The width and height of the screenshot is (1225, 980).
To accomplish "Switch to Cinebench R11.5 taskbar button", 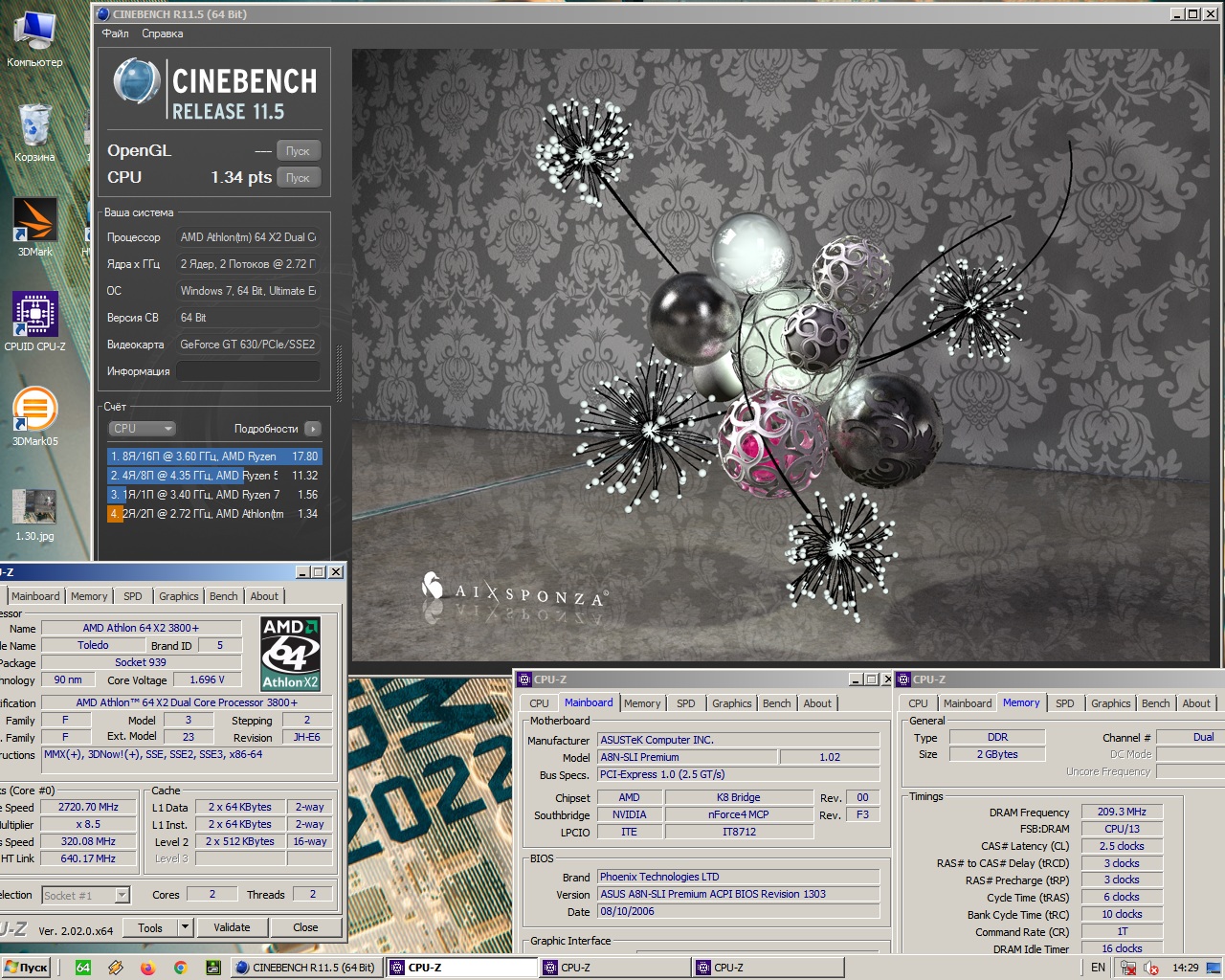I will pos(306,968).
